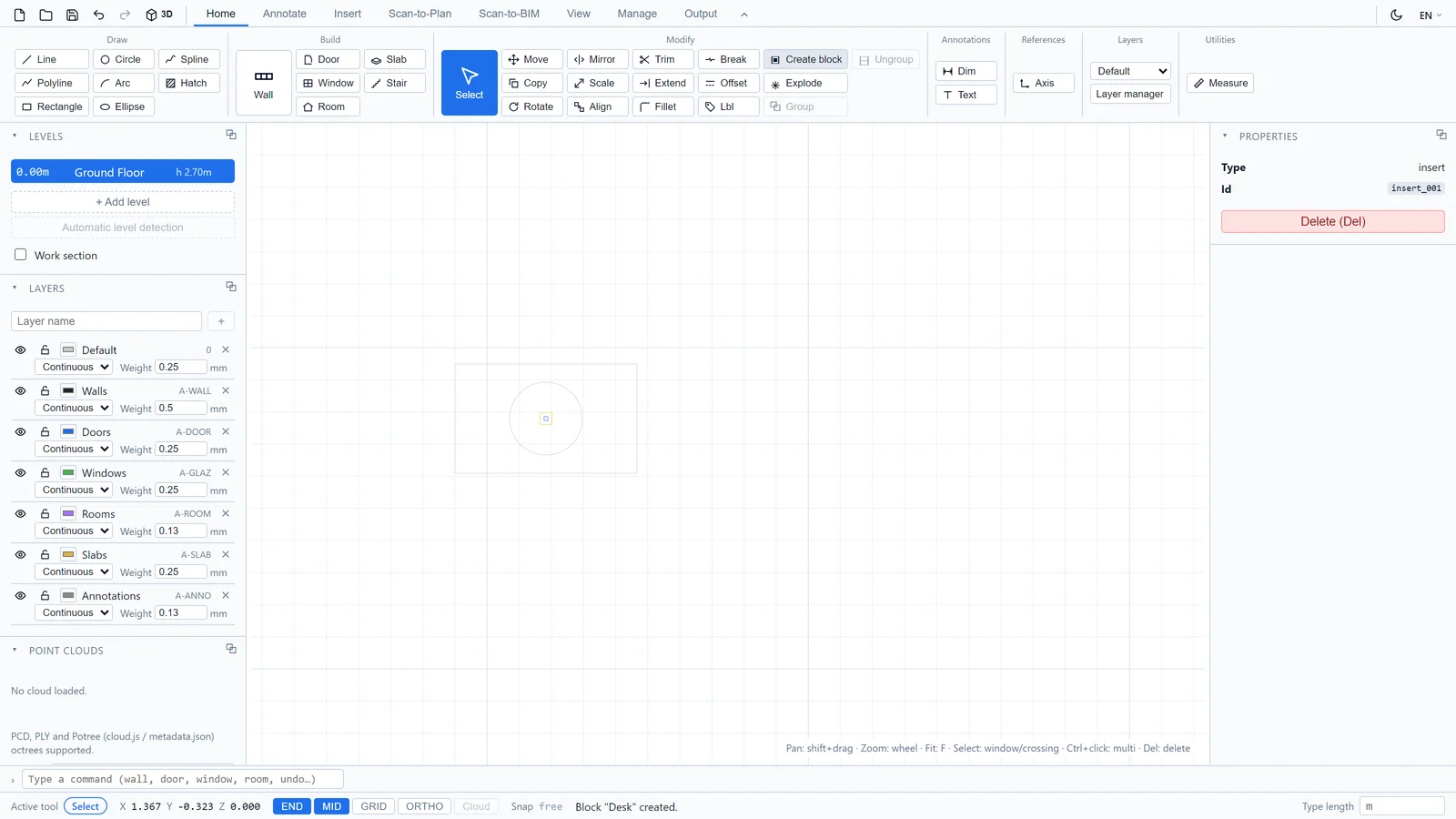1456x819 pixels.
Task: Click the Add level button
Action: coord(123,202)
